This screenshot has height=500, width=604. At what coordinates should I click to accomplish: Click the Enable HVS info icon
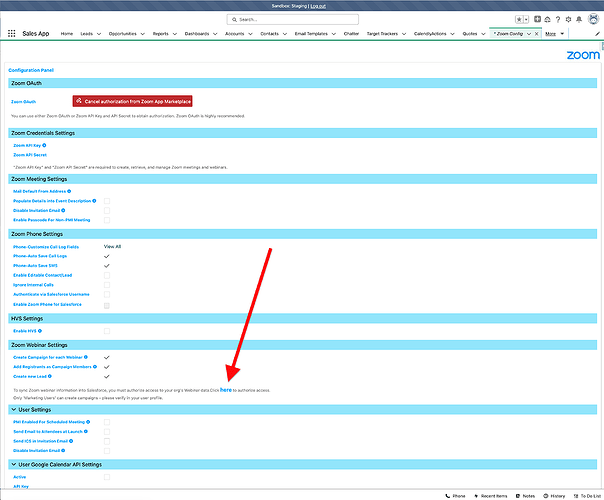pyautogui.click(x=40, y=331)
